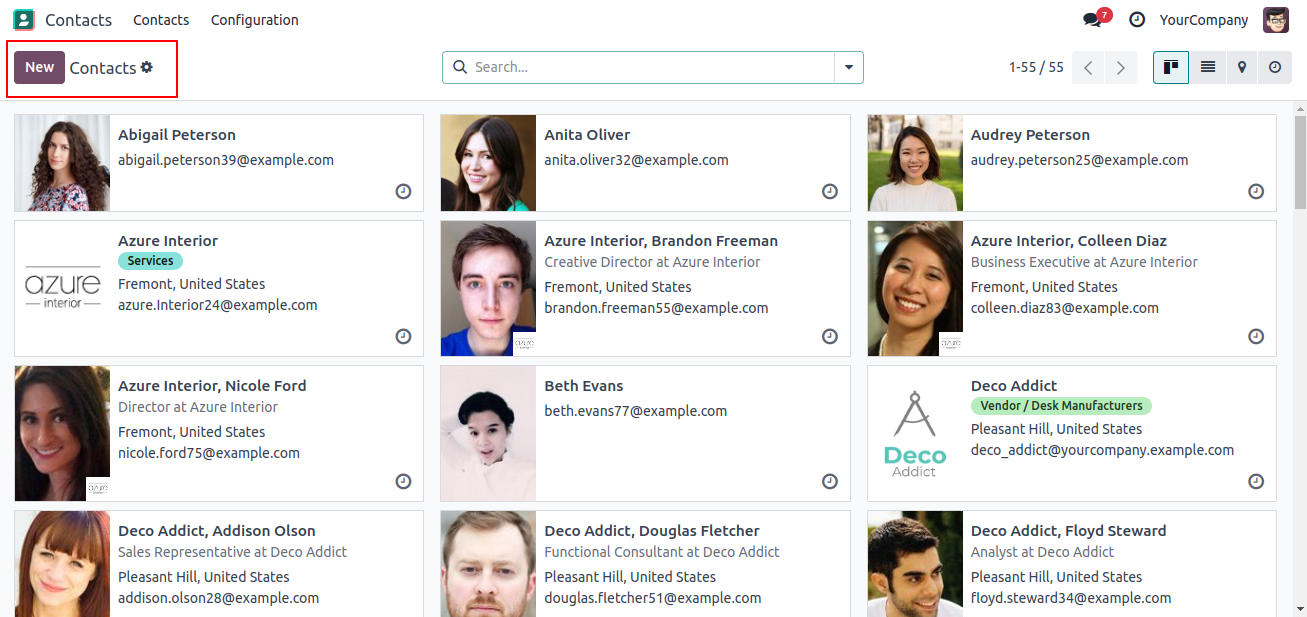
Task: Click 'Functional Consultant at Deco Addict'
Action: (662, 552)
